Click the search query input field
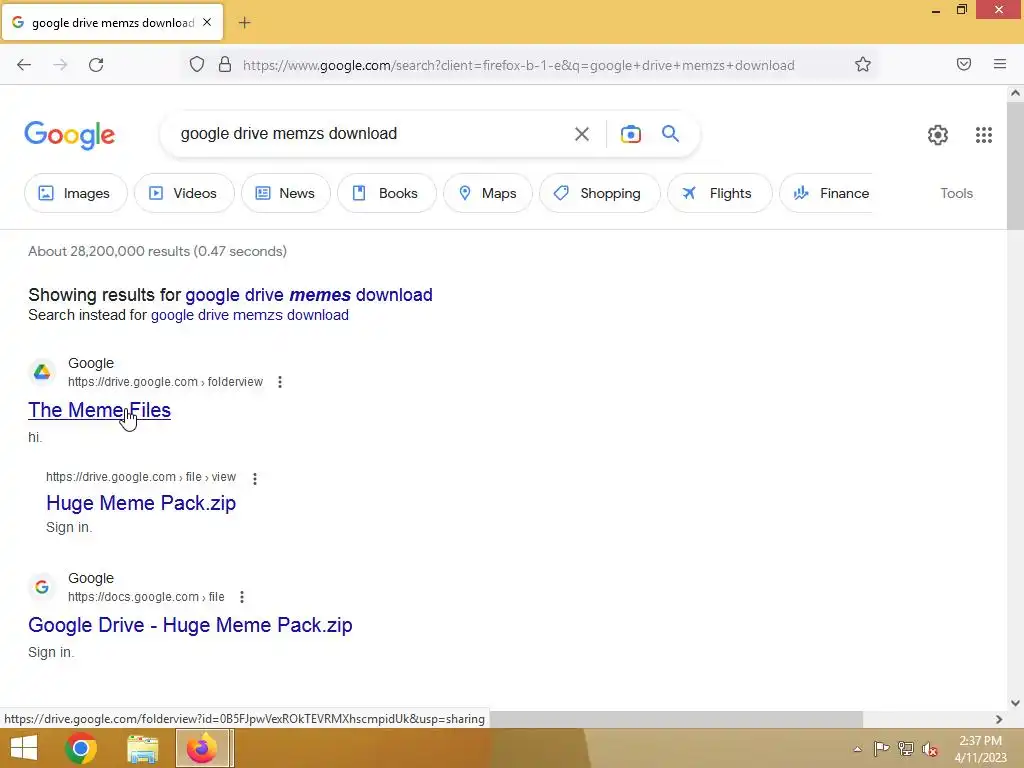The height and width of the screenshot is (768, 1024). click(x=369, y=134)
